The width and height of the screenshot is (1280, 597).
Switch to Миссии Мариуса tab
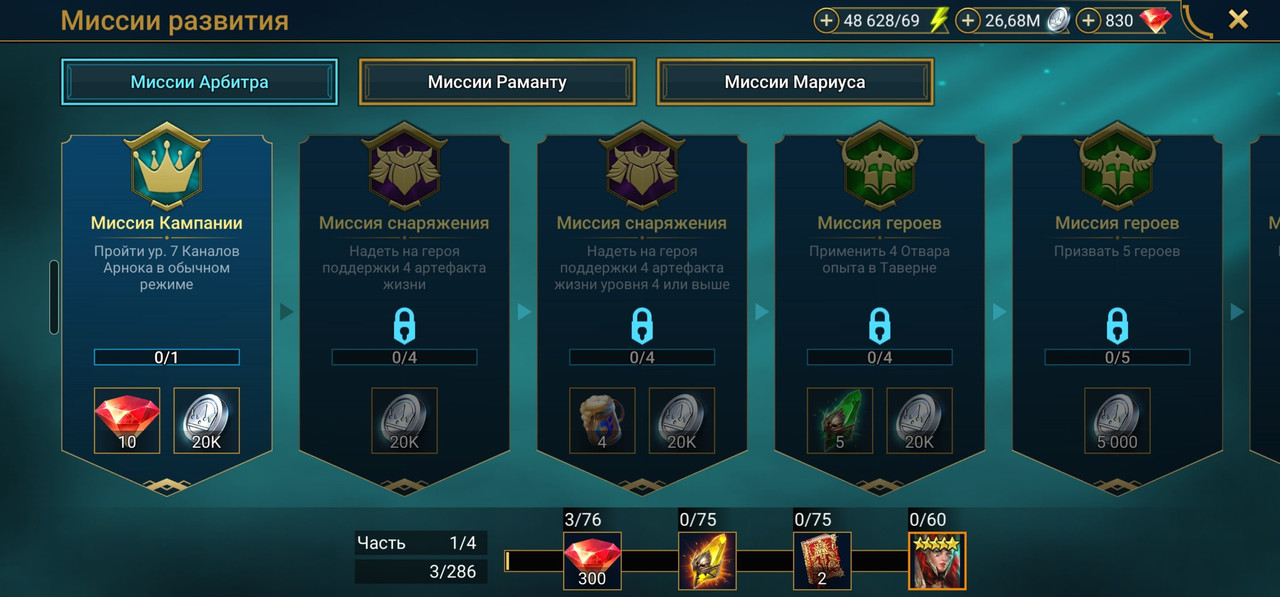795,82
